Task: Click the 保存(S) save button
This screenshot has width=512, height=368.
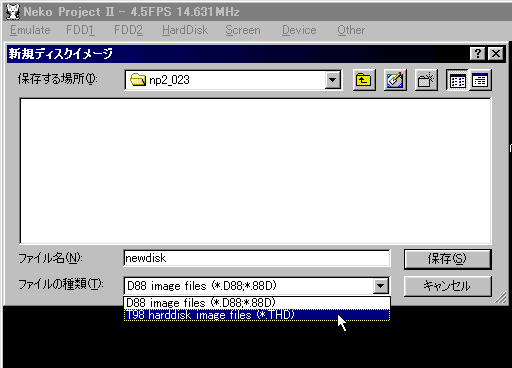Action: [x=447, y=259]
